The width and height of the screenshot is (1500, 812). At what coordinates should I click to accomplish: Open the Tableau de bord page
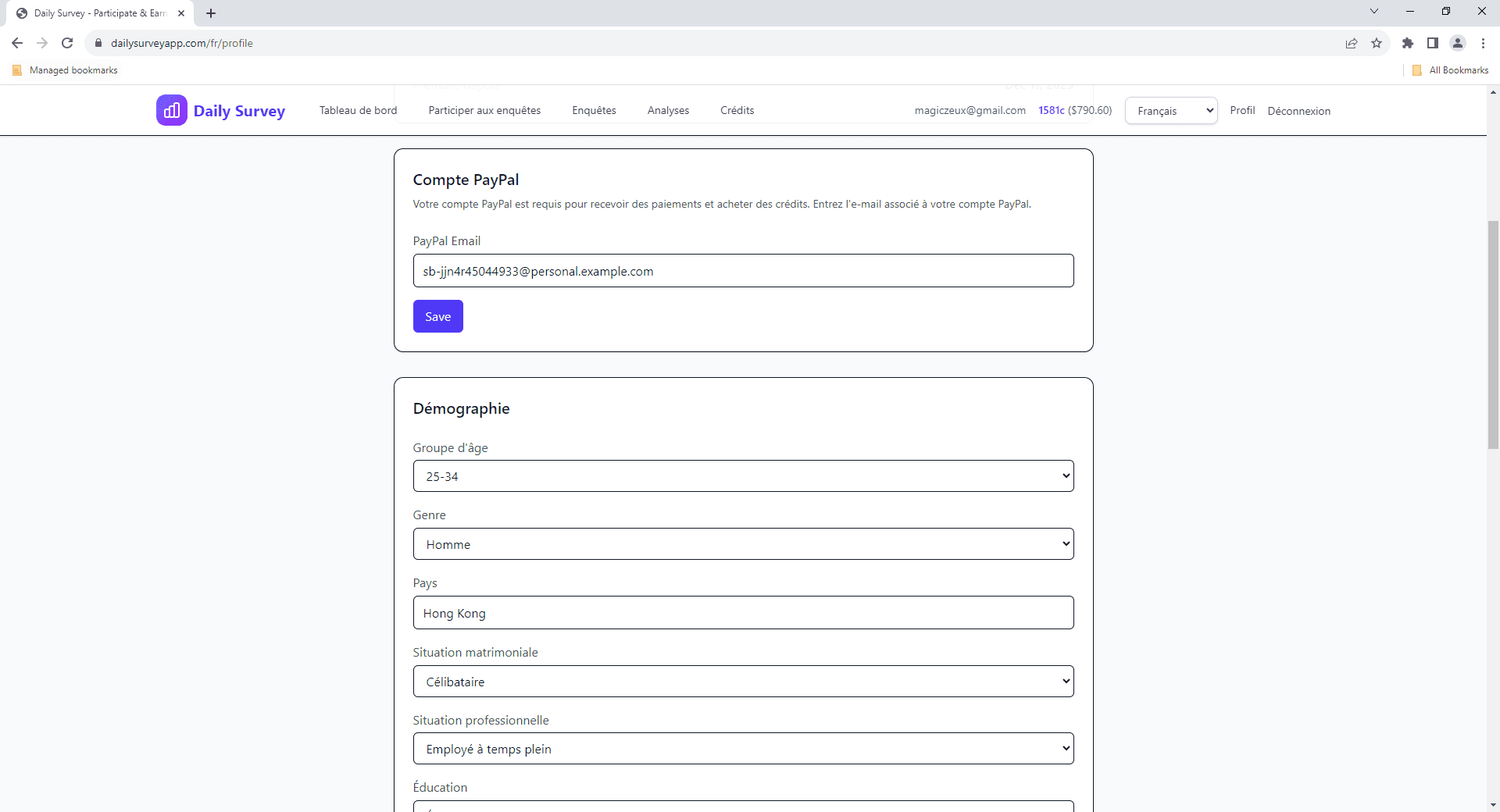[358, 110]
